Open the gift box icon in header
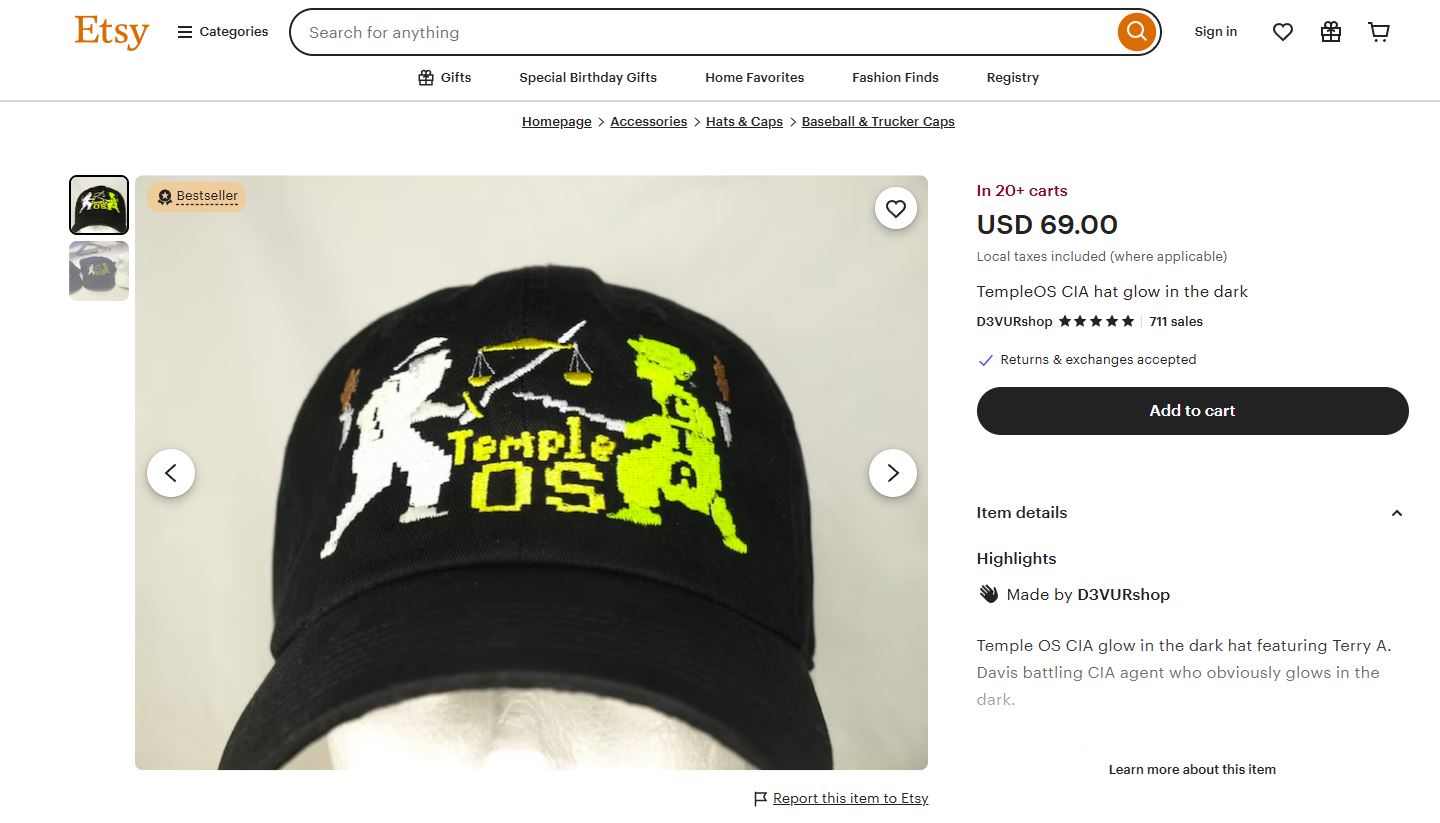This screenshot has width=1440, height=823. pyautogui.click(x=1331, y=32)
